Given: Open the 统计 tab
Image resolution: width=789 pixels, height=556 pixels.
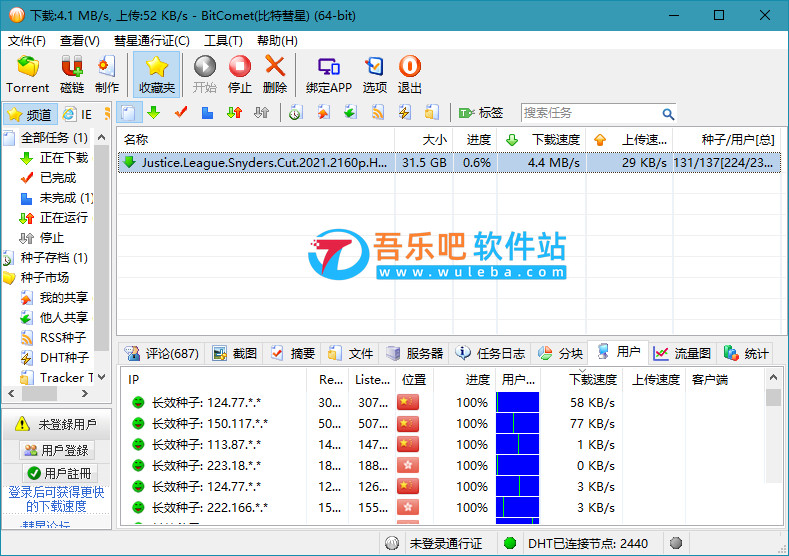Looking at the screenshot, I should coord(746,354).
